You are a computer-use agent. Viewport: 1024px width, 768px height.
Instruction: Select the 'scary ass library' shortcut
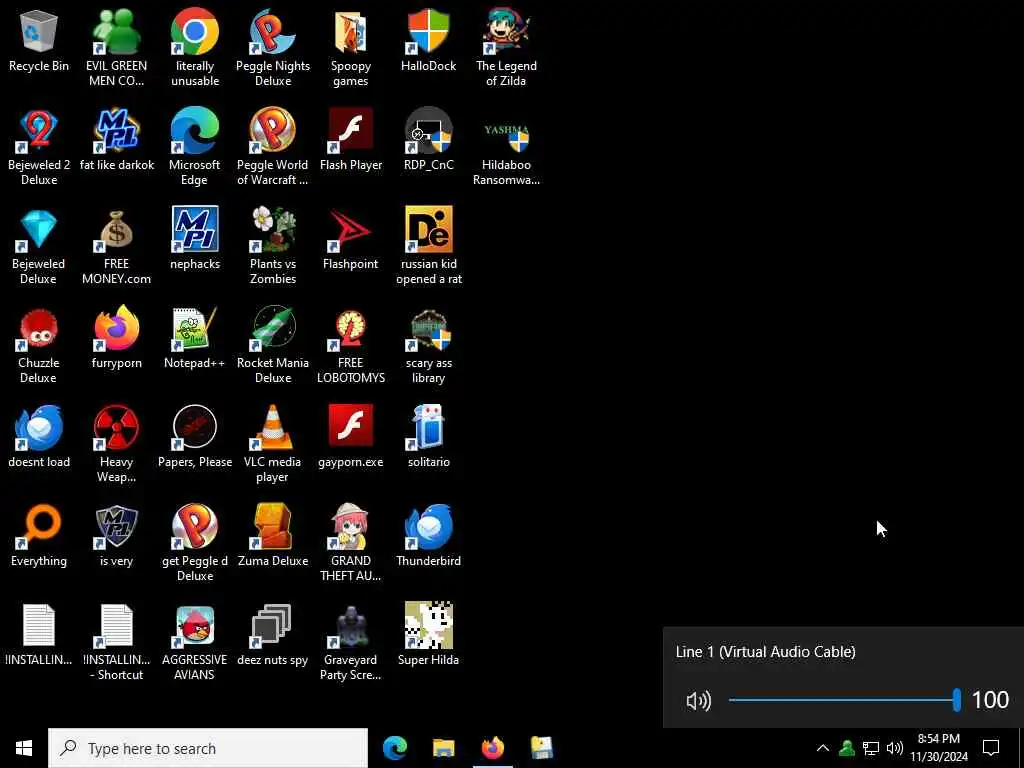pos(428,345)
